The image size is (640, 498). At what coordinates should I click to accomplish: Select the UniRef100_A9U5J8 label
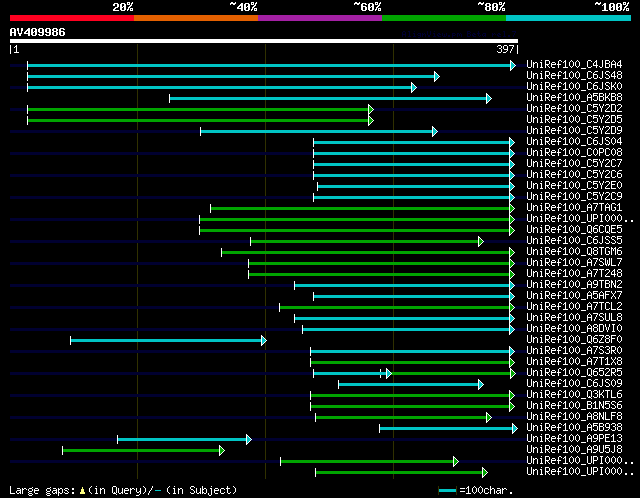pos(574,450)
